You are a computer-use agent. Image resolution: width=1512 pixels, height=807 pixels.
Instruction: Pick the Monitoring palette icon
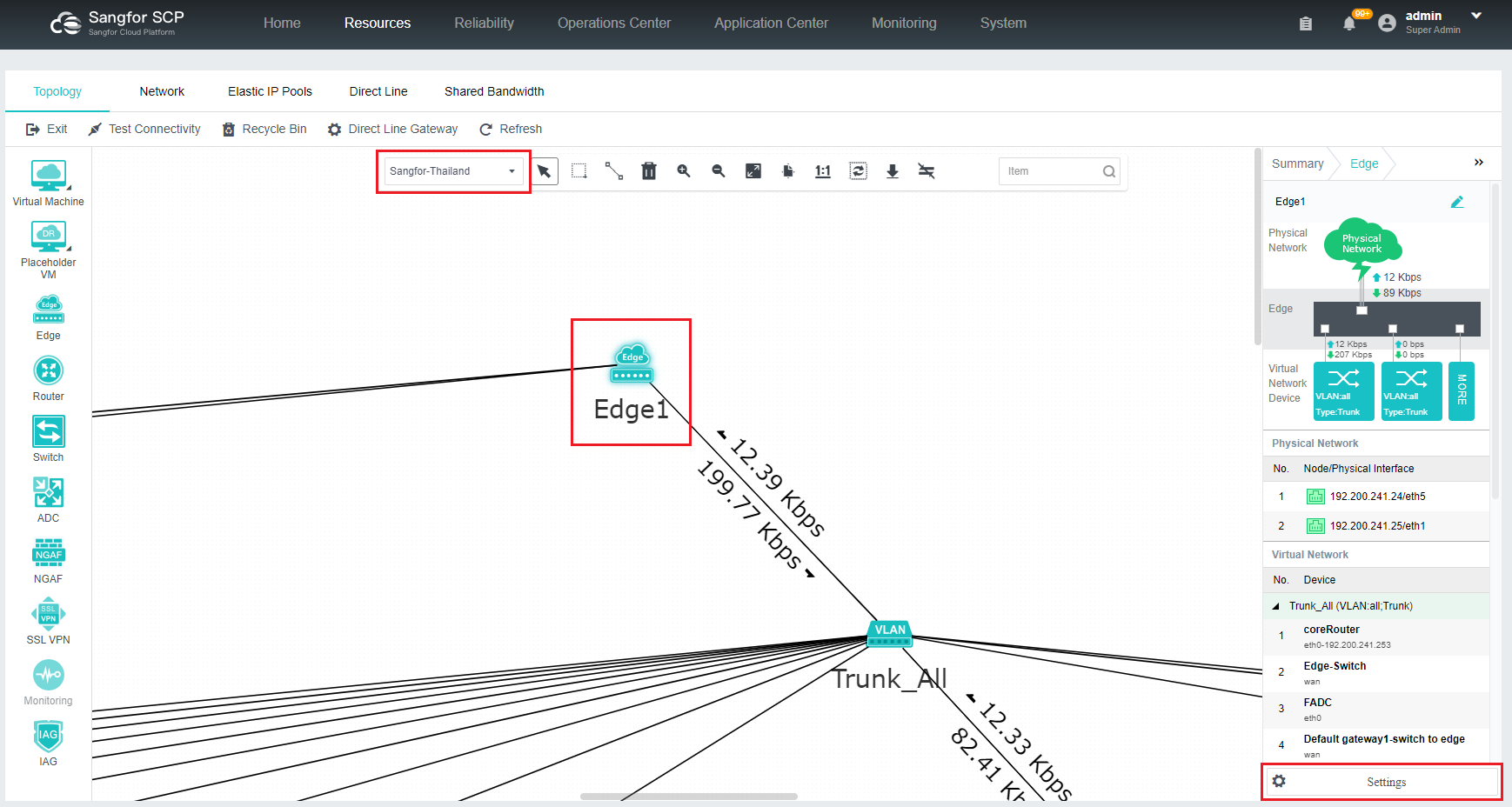click(x=49, y=676)
